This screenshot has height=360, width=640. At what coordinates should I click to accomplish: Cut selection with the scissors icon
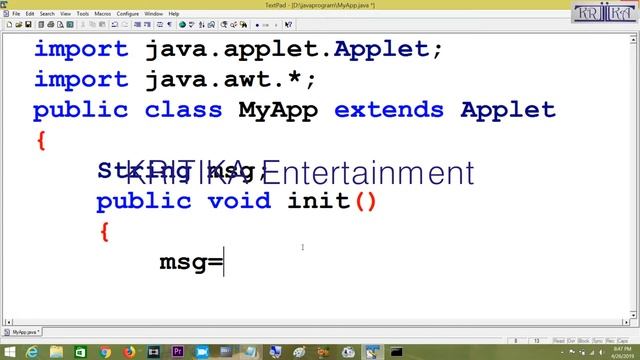click(x=83, y=24)
